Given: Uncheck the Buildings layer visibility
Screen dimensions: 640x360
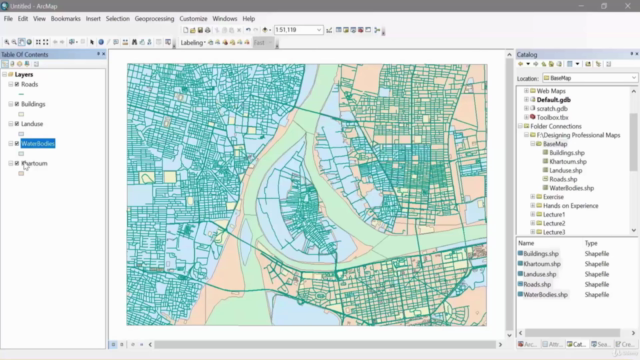Looking at the screenshot, I should coord(17,104).
